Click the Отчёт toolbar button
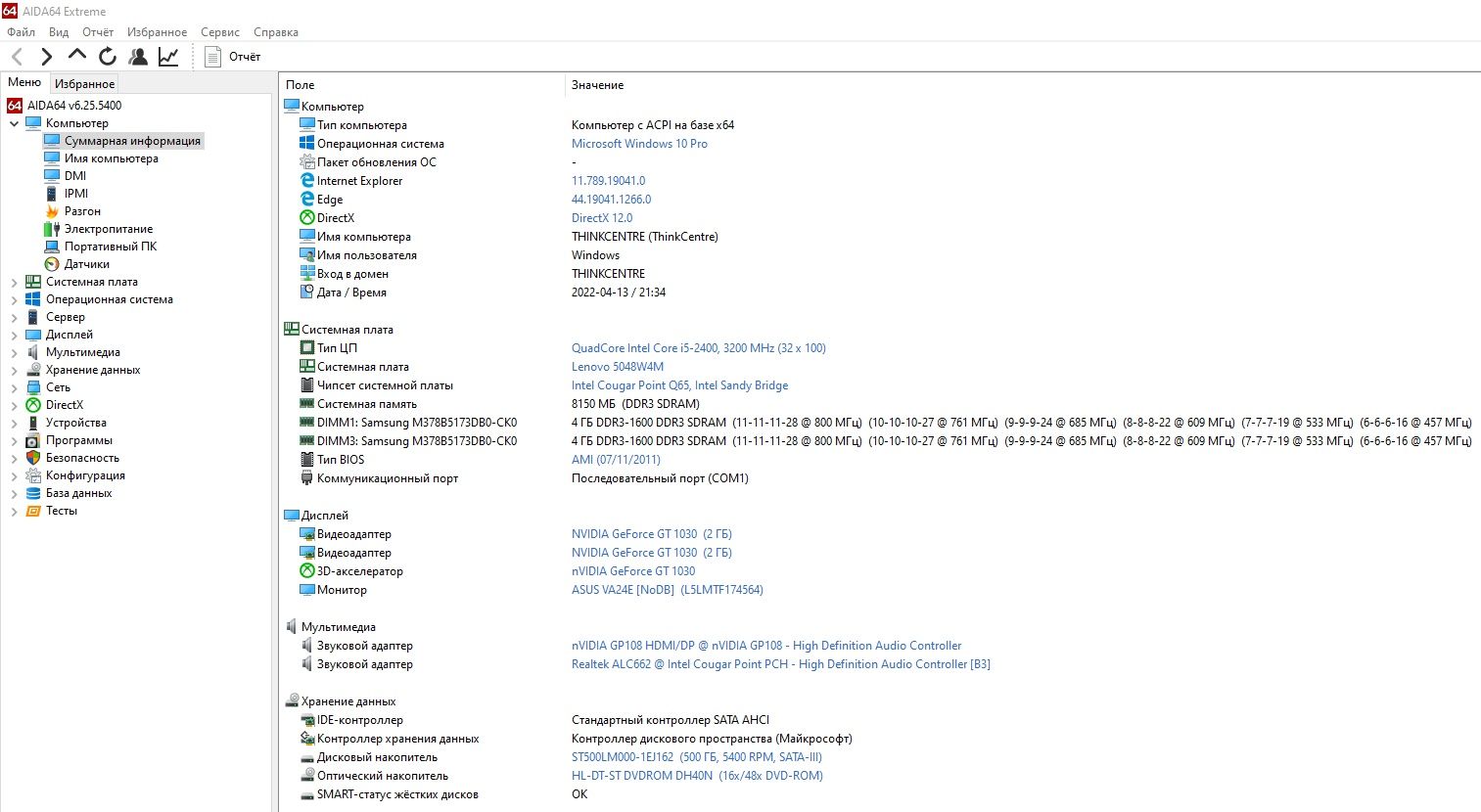This screenshot has width=1481, height=812. 233,57
